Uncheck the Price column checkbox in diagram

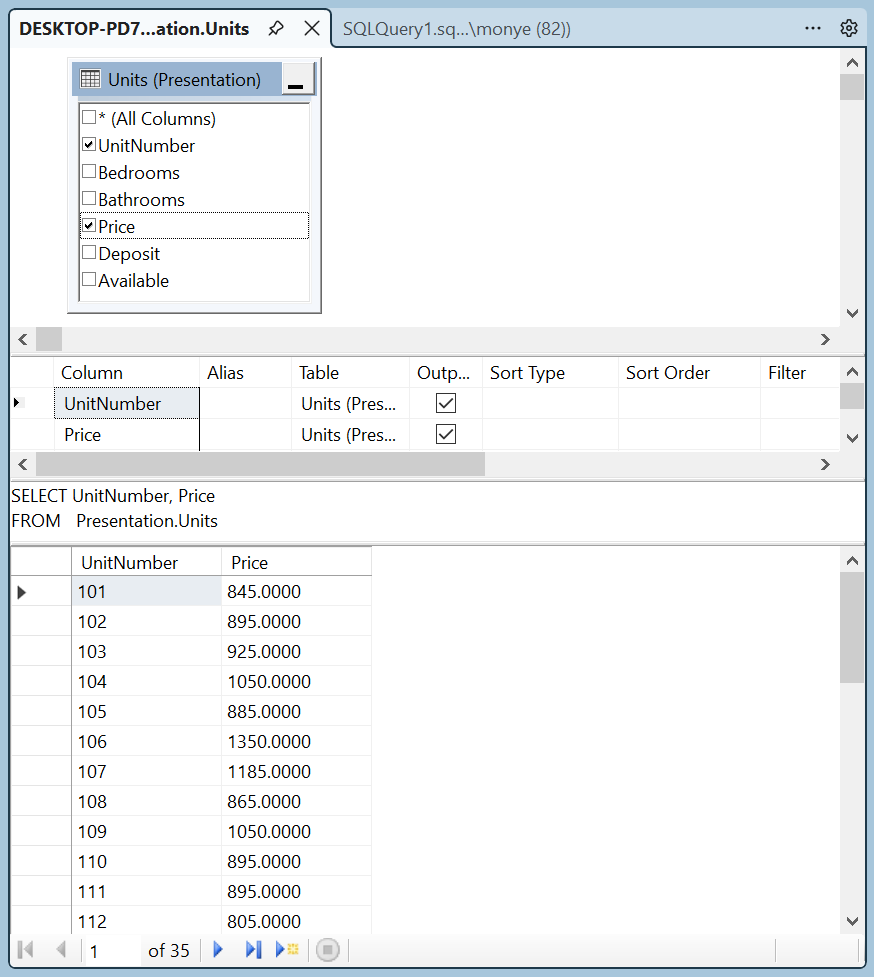pos(89,226)
